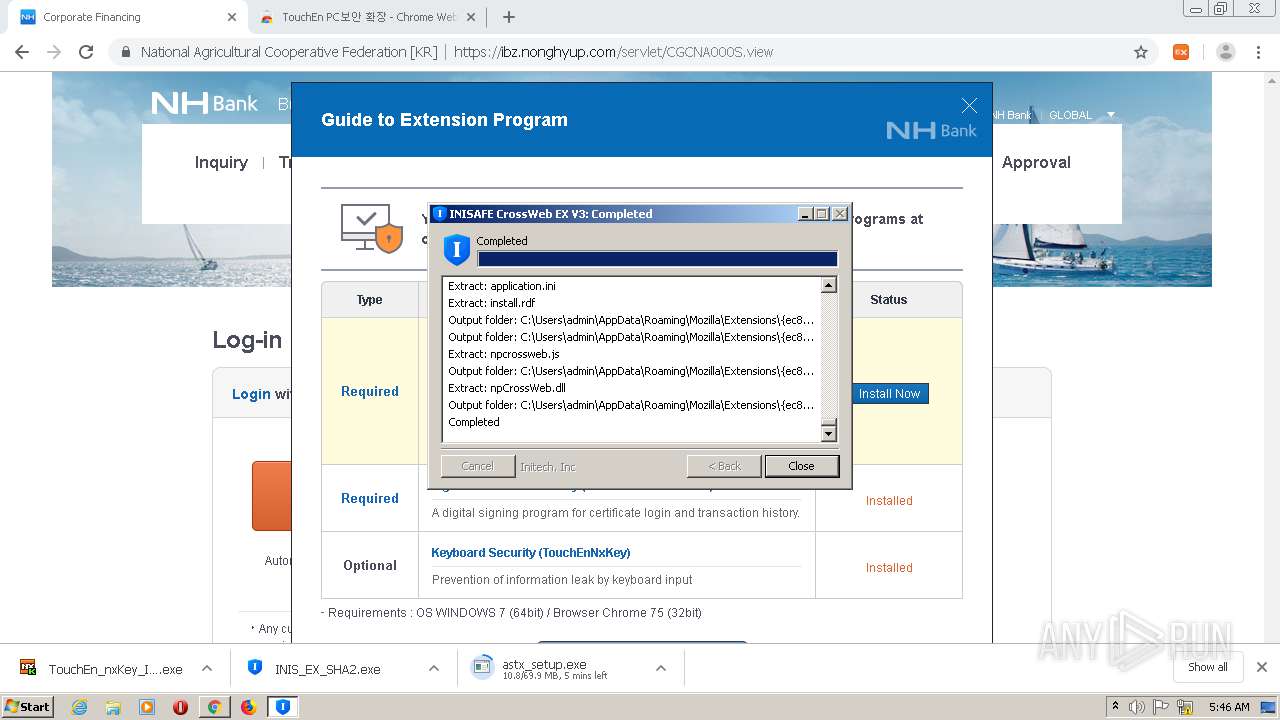Open options for INIS_EX_SHA2.exe download
This screenshot has height=720, width=1280.
point(434,668)
